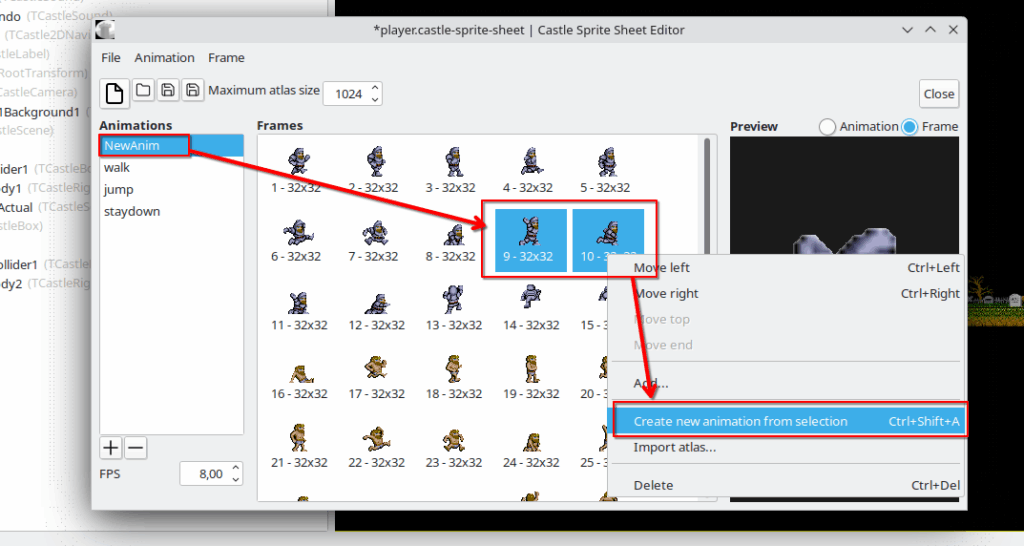Open the Frame menu
This screenshot has width=1024, height=546.
point(226,58)
